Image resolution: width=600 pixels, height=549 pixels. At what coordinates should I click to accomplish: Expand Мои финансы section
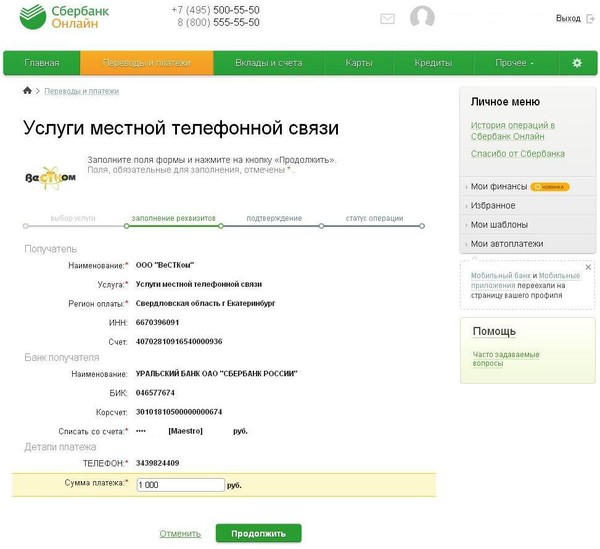(499, 186)
